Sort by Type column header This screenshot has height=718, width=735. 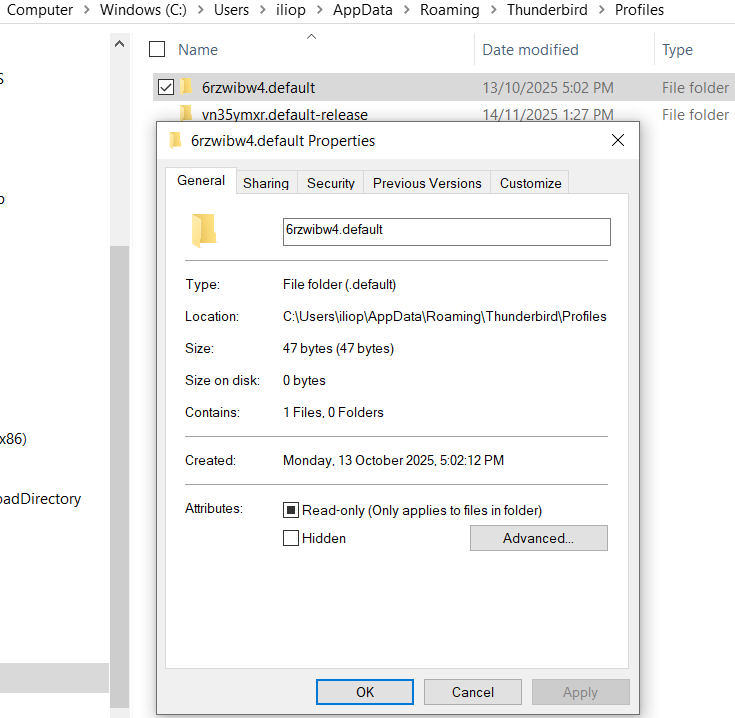(677, 50)
